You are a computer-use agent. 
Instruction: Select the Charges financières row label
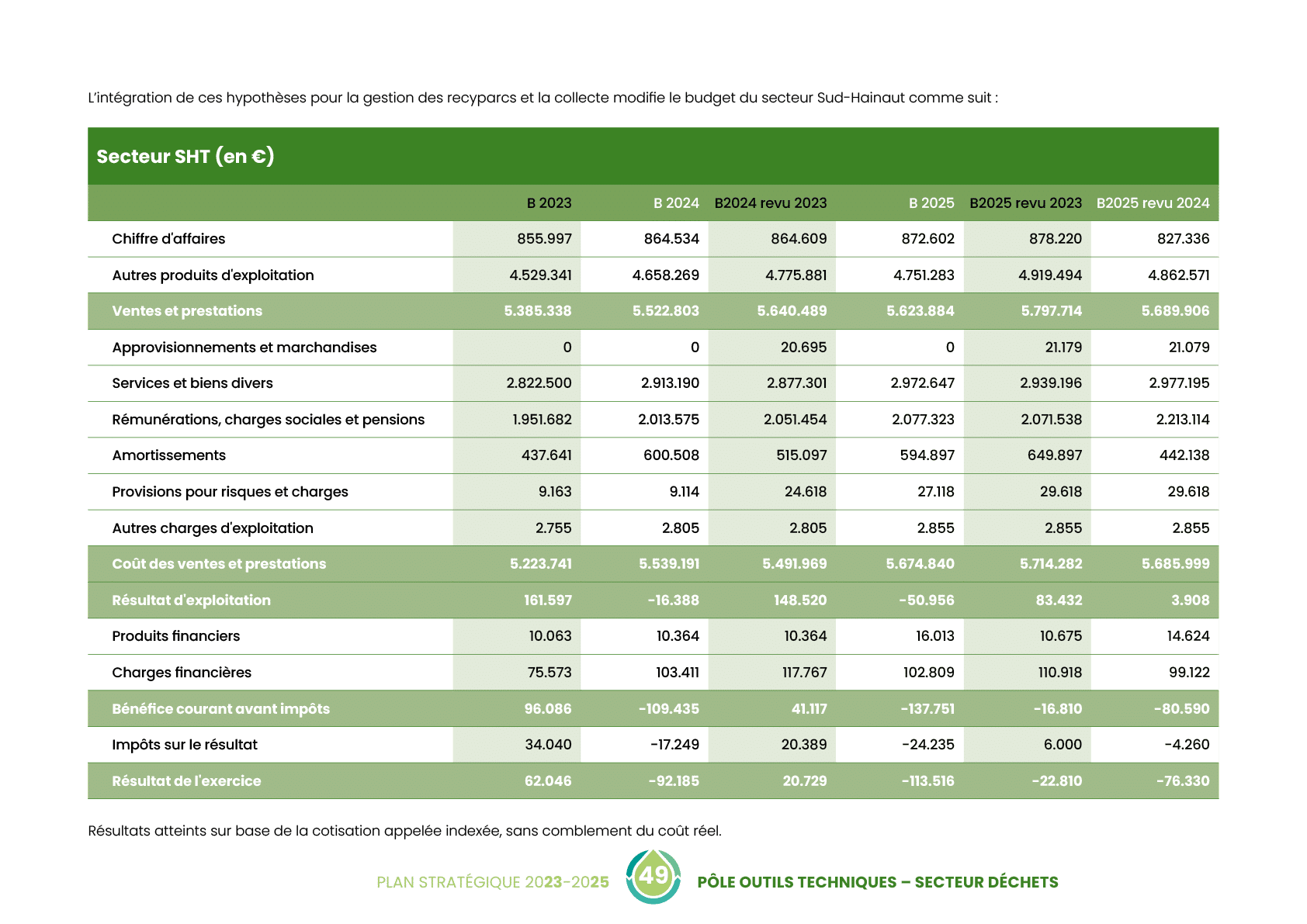pos(182,673)
